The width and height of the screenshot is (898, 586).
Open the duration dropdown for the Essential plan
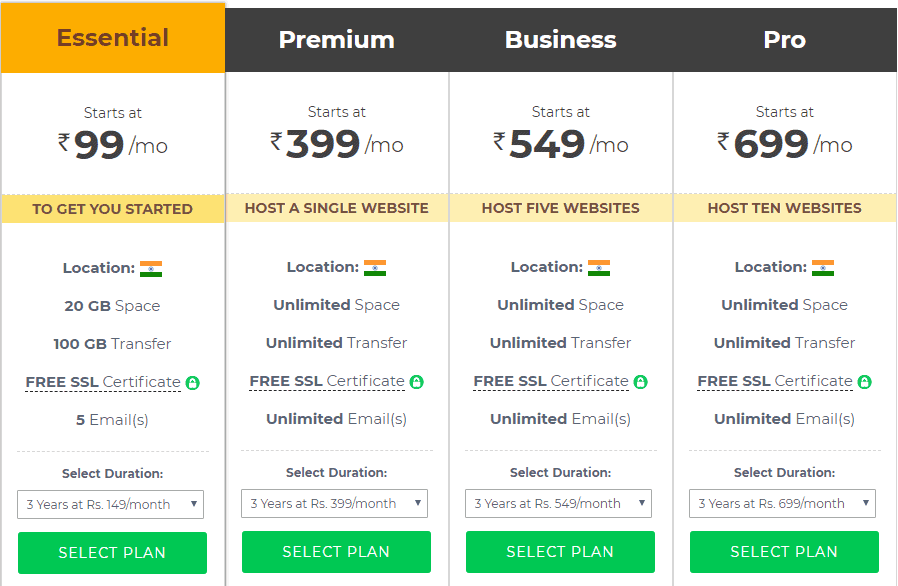pyautogui.click(x=112, y=504)
